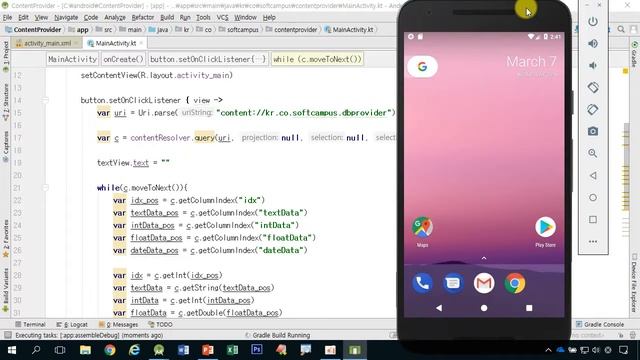
Task: Close the MainActivity.kt tab
Action: (x=141, y=43)
